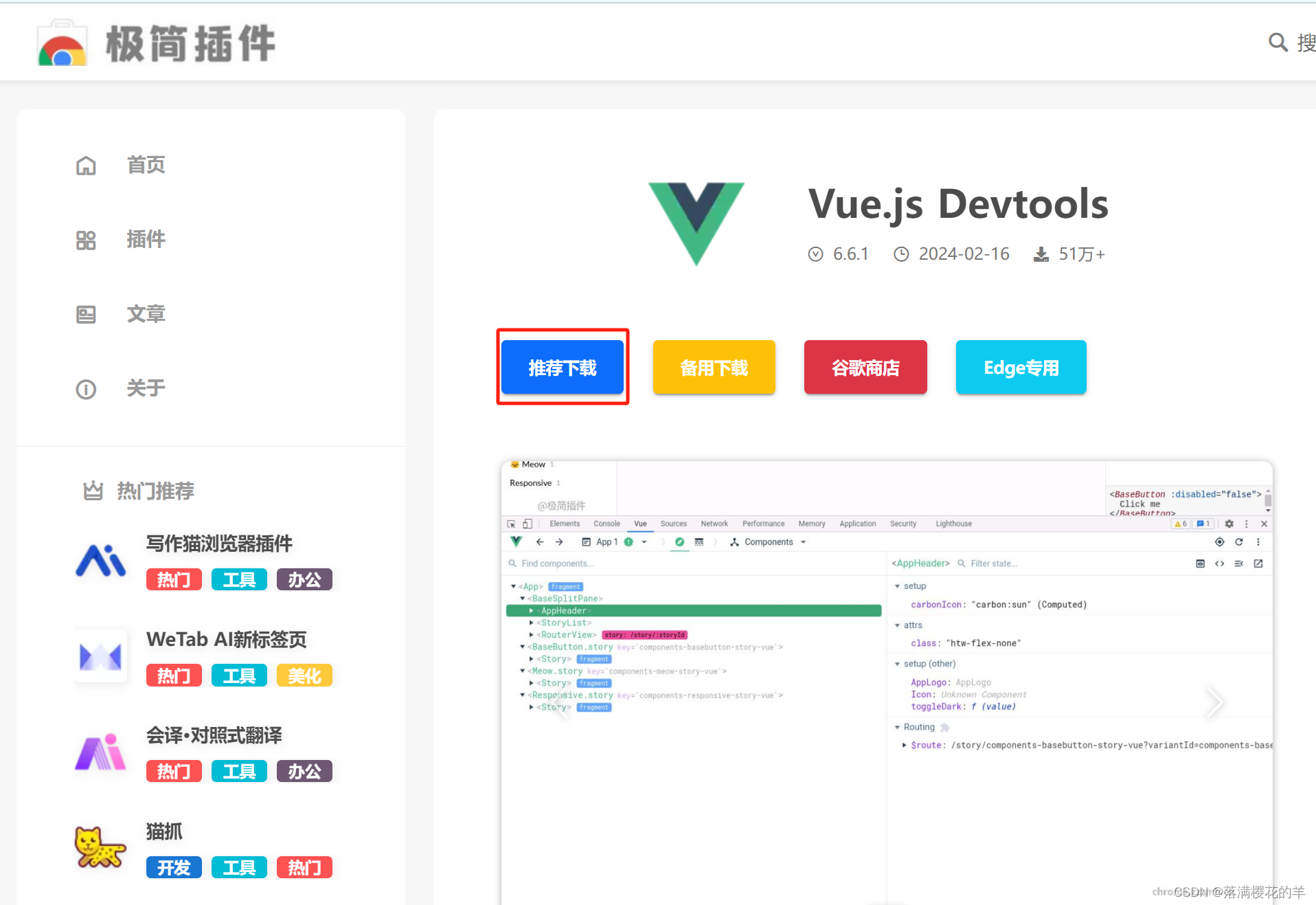Open the 插件 menu link
The height and width of the screenshot is (905, 1316).
pos(146,240)
